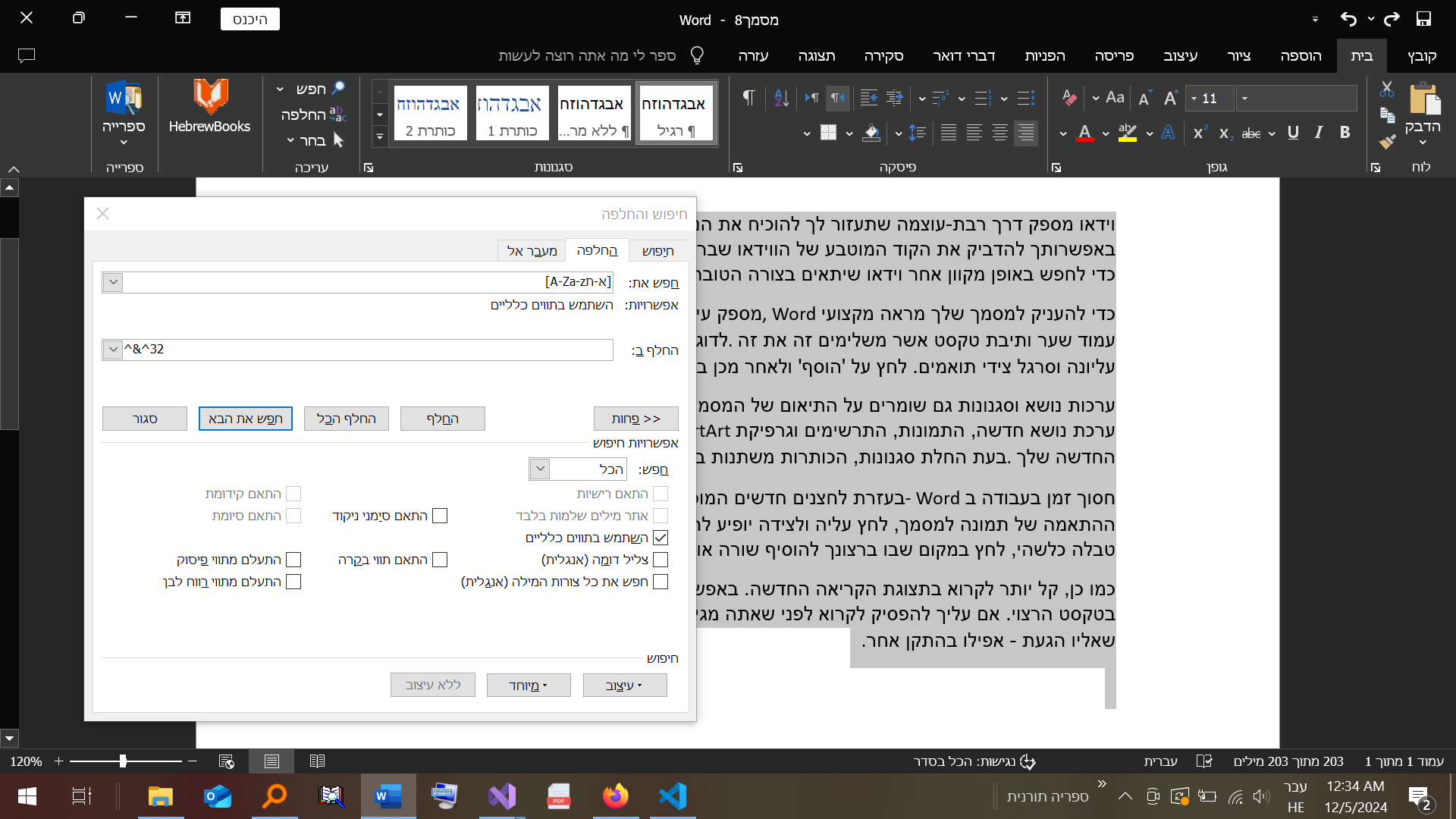Open Firefox from the taskbar
The image size is (1456, 819).
(616, 796)
